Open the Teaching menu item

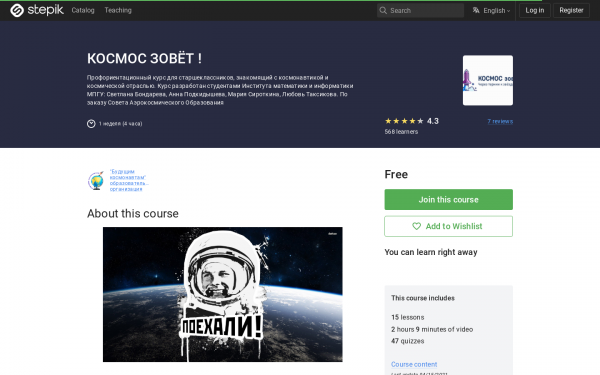click(x=118, y=10)
